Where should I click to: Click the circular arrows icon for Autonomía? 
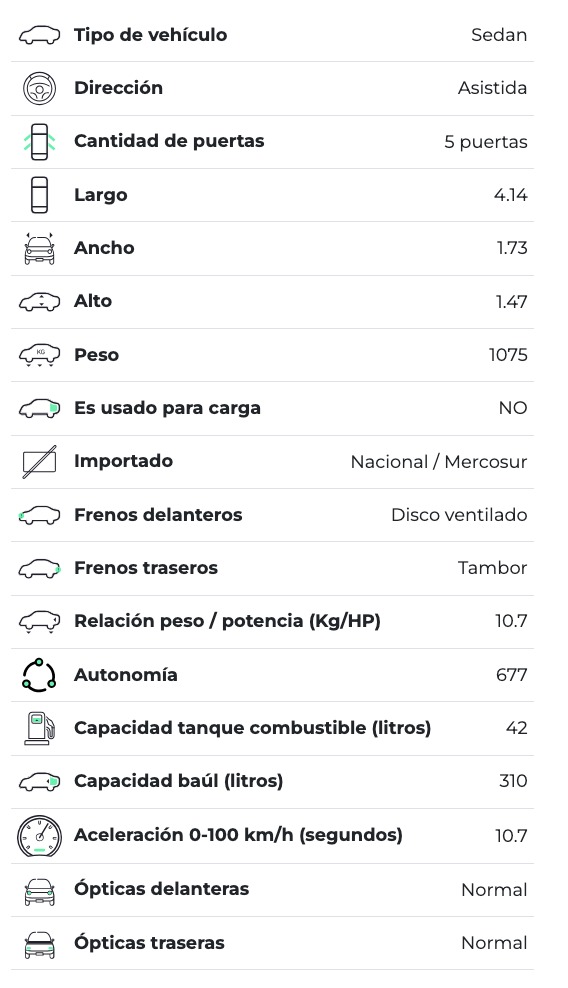coord(39,675)
